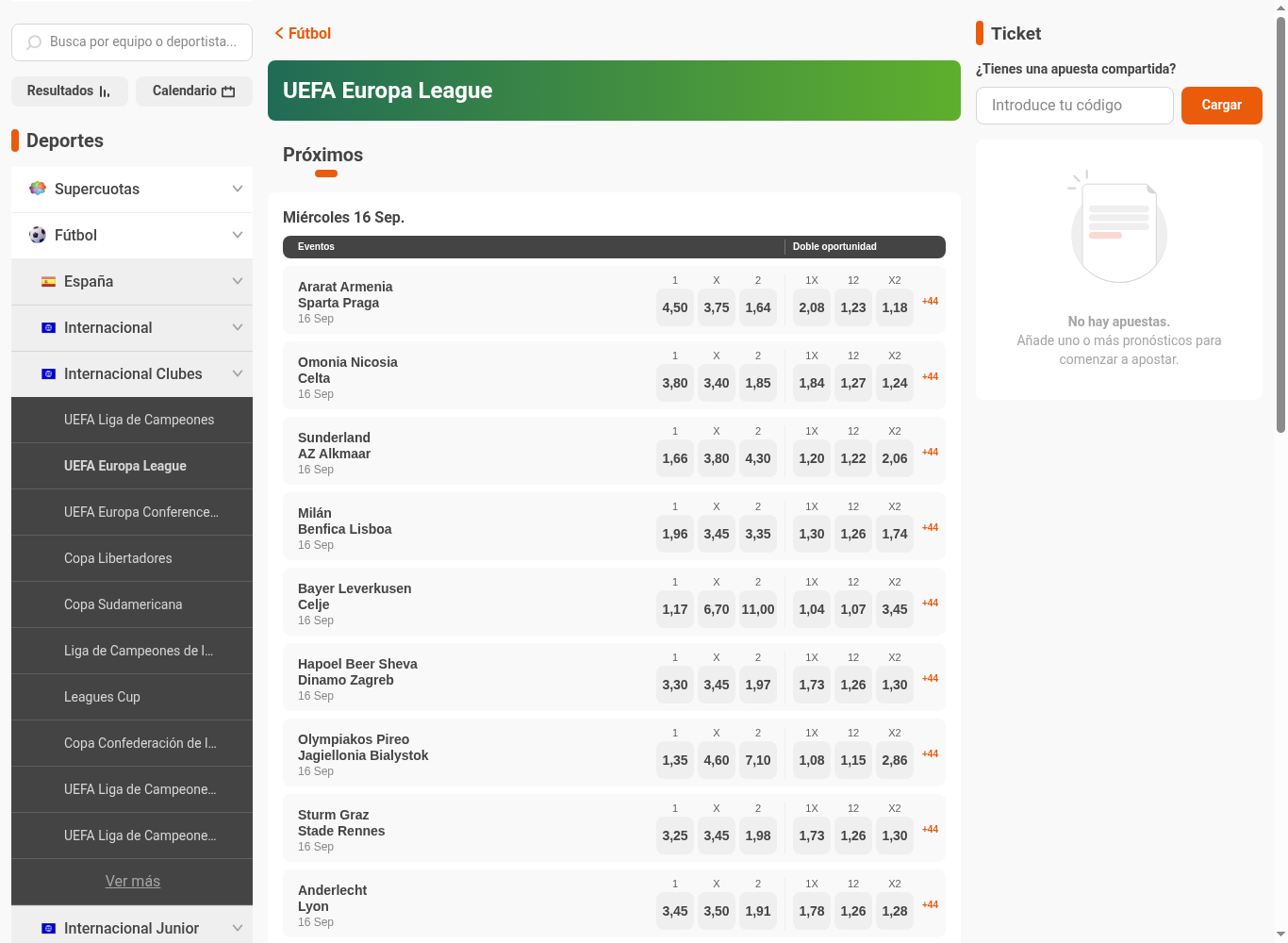1288x943 pixels.
Task: Open Copa Confederación de l… entry
Action: [x=132, y=743]
